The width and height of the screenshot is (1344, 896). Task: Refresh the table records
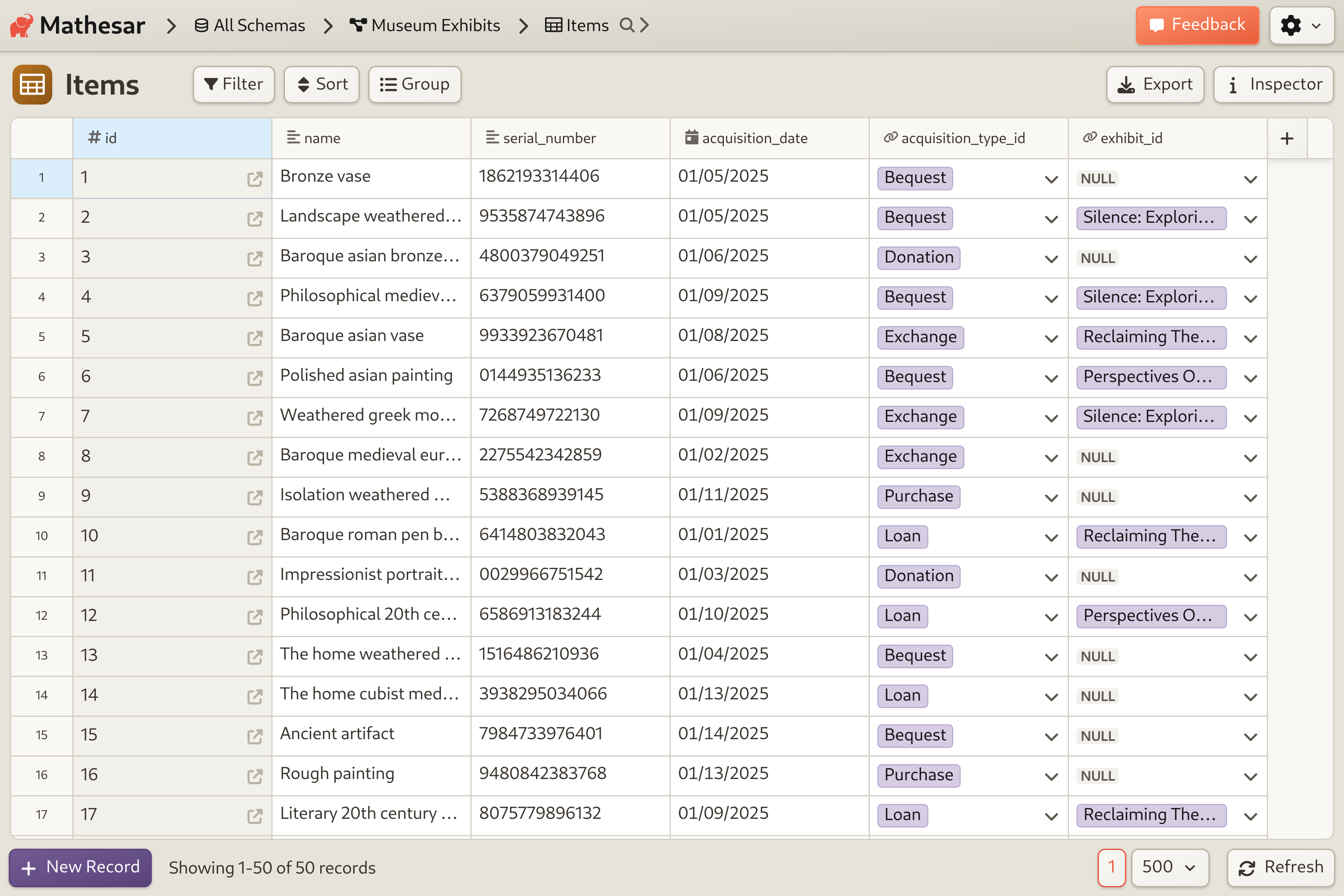click(1281, 867)
